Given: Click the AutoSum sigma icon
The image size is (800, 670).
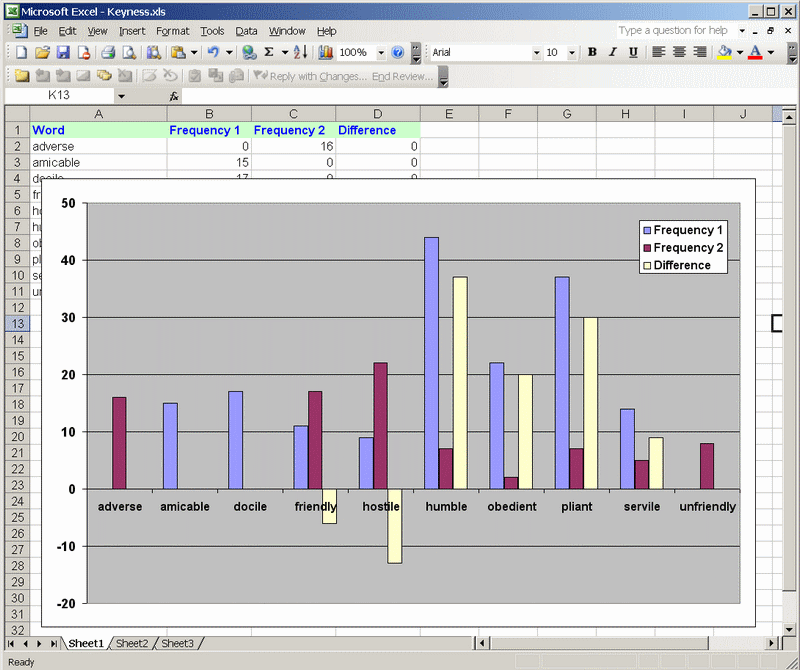Looking at the screenshot, I should [x=269, y=52].
